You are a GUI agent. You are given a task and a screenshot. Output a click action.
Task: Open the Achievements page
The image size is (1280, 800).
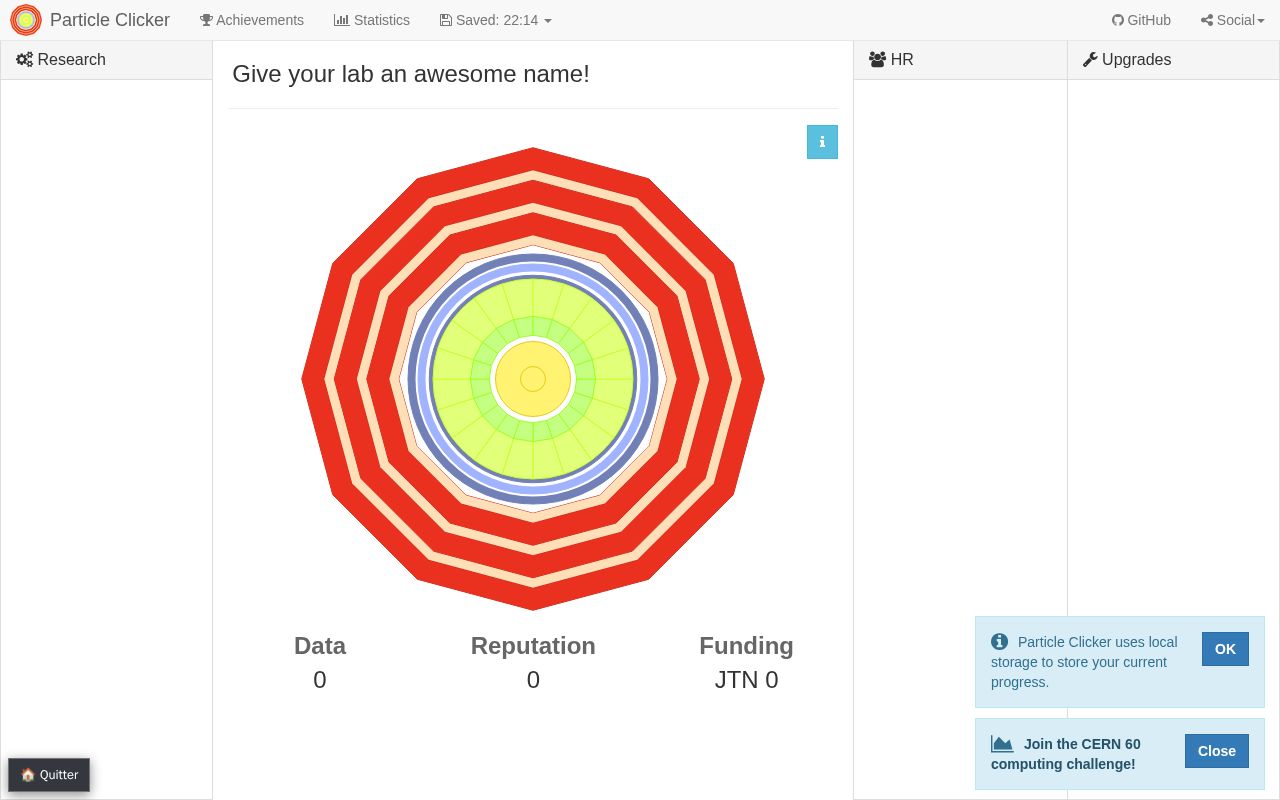tap(252, 20)
